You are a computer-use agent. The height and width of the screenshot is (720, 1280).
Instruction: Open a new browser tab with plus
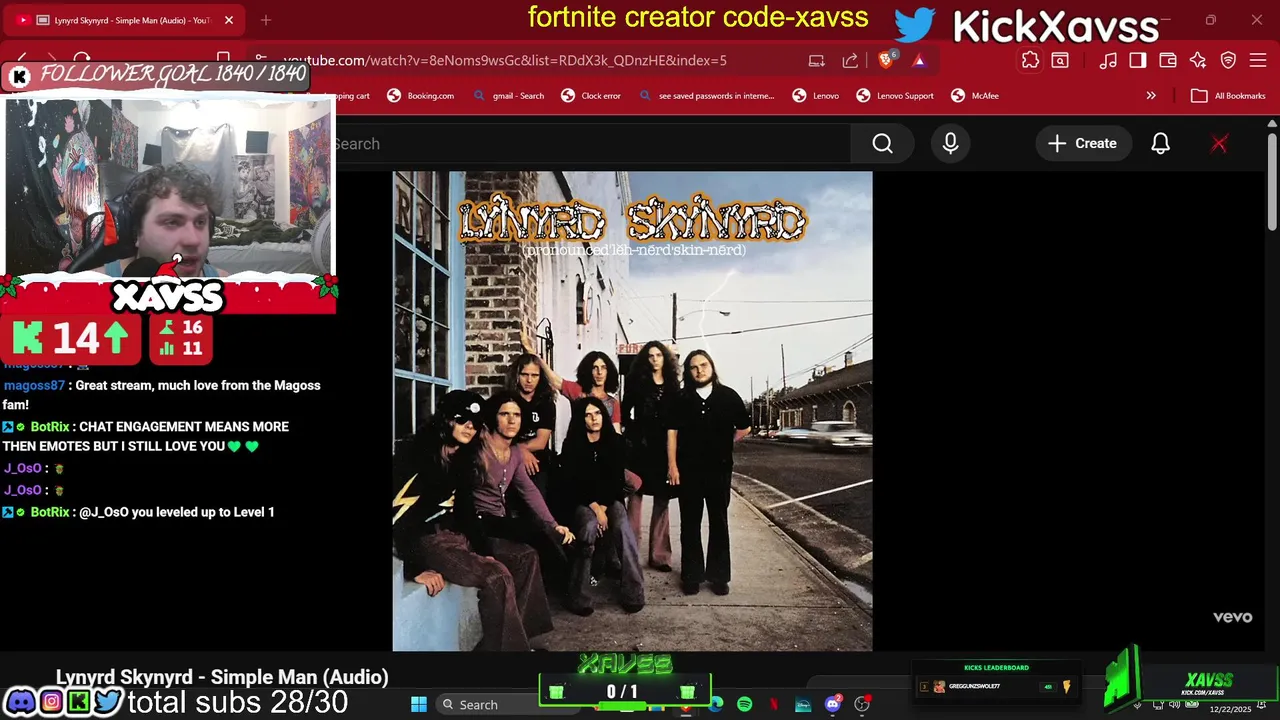click(x=266, y=20)
